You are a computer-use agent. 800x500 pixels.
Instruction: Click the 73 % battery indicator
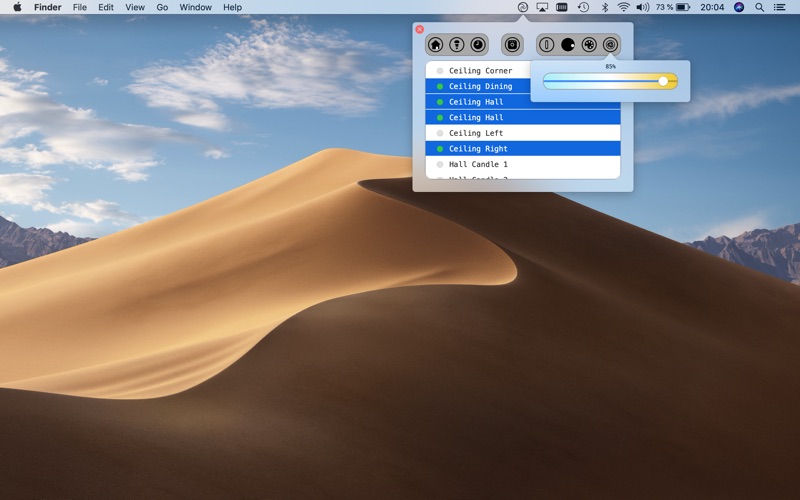tap(672, 7)
